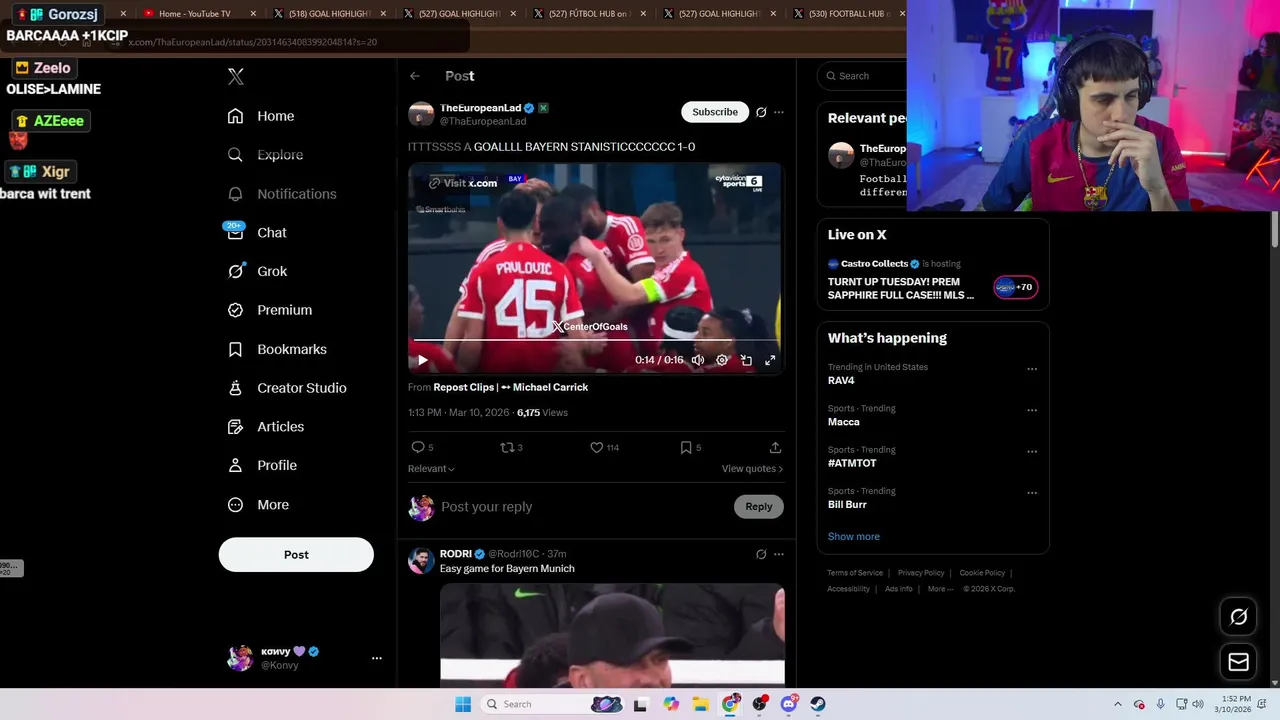Subscribe to TheEuropeanLad

pos(715,112)
